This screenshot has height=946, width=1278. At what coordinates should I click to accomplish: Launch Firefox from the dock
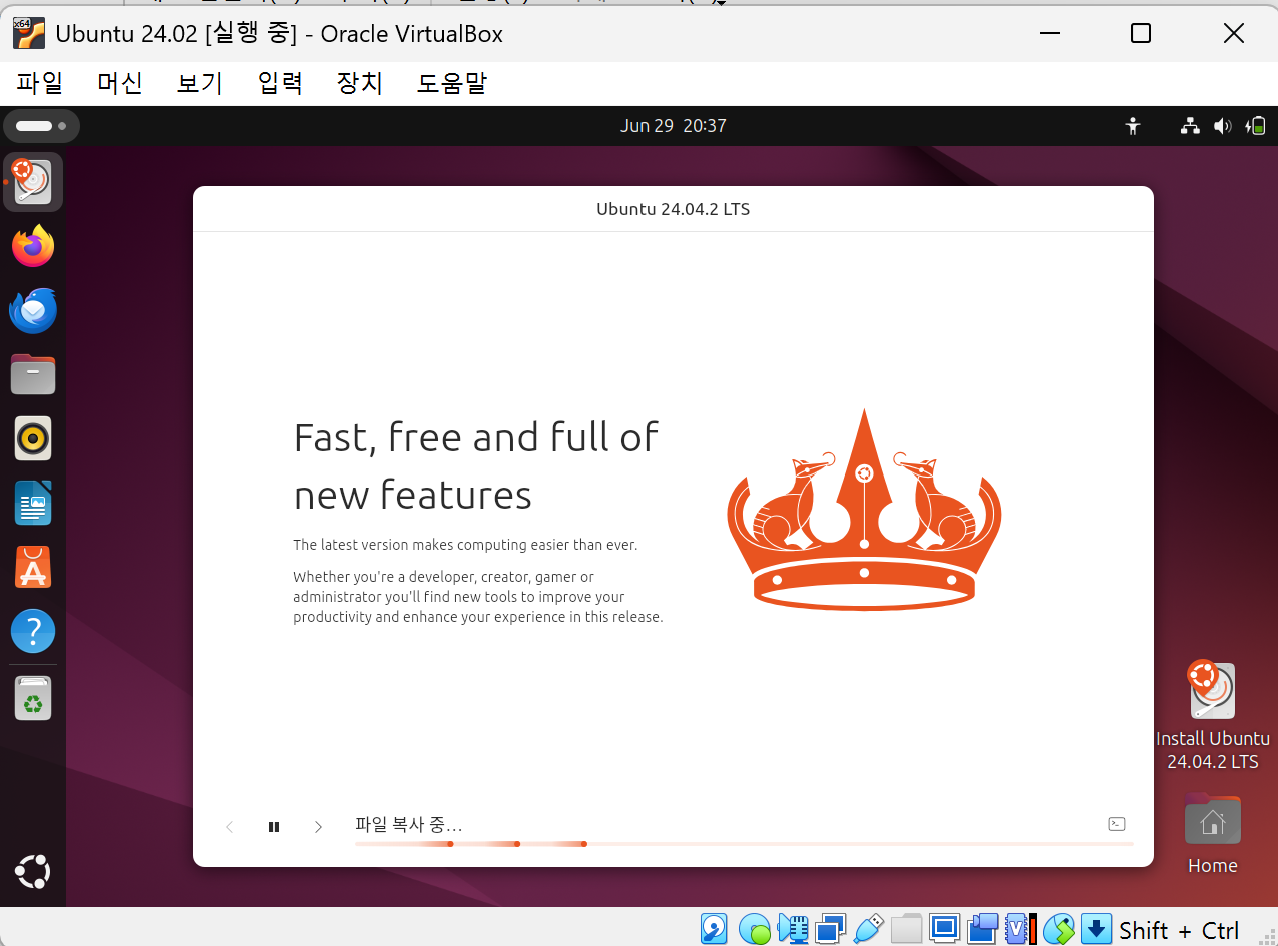(x=33, y=246)
